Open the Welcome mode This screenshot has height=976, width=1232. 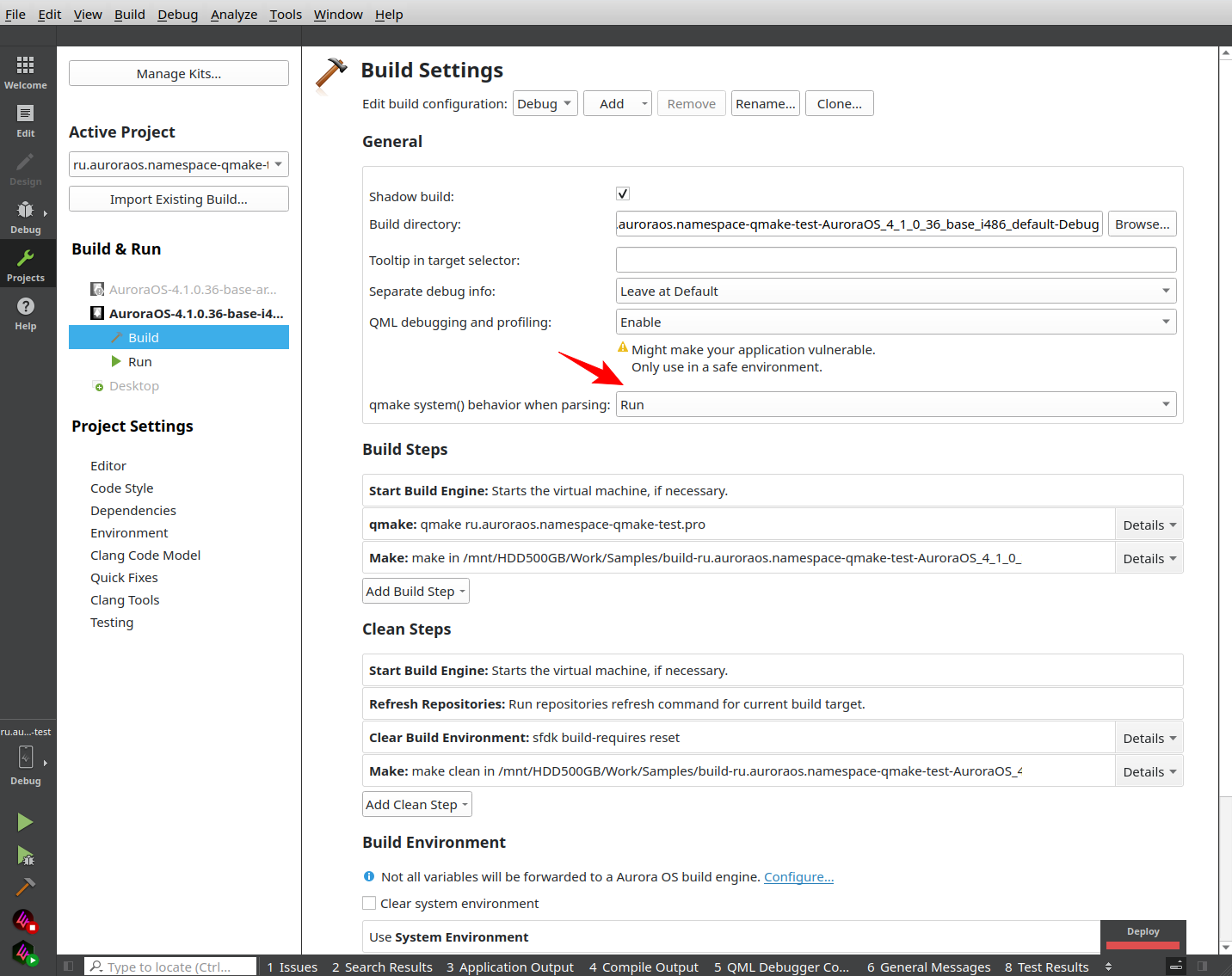(26, 72)
